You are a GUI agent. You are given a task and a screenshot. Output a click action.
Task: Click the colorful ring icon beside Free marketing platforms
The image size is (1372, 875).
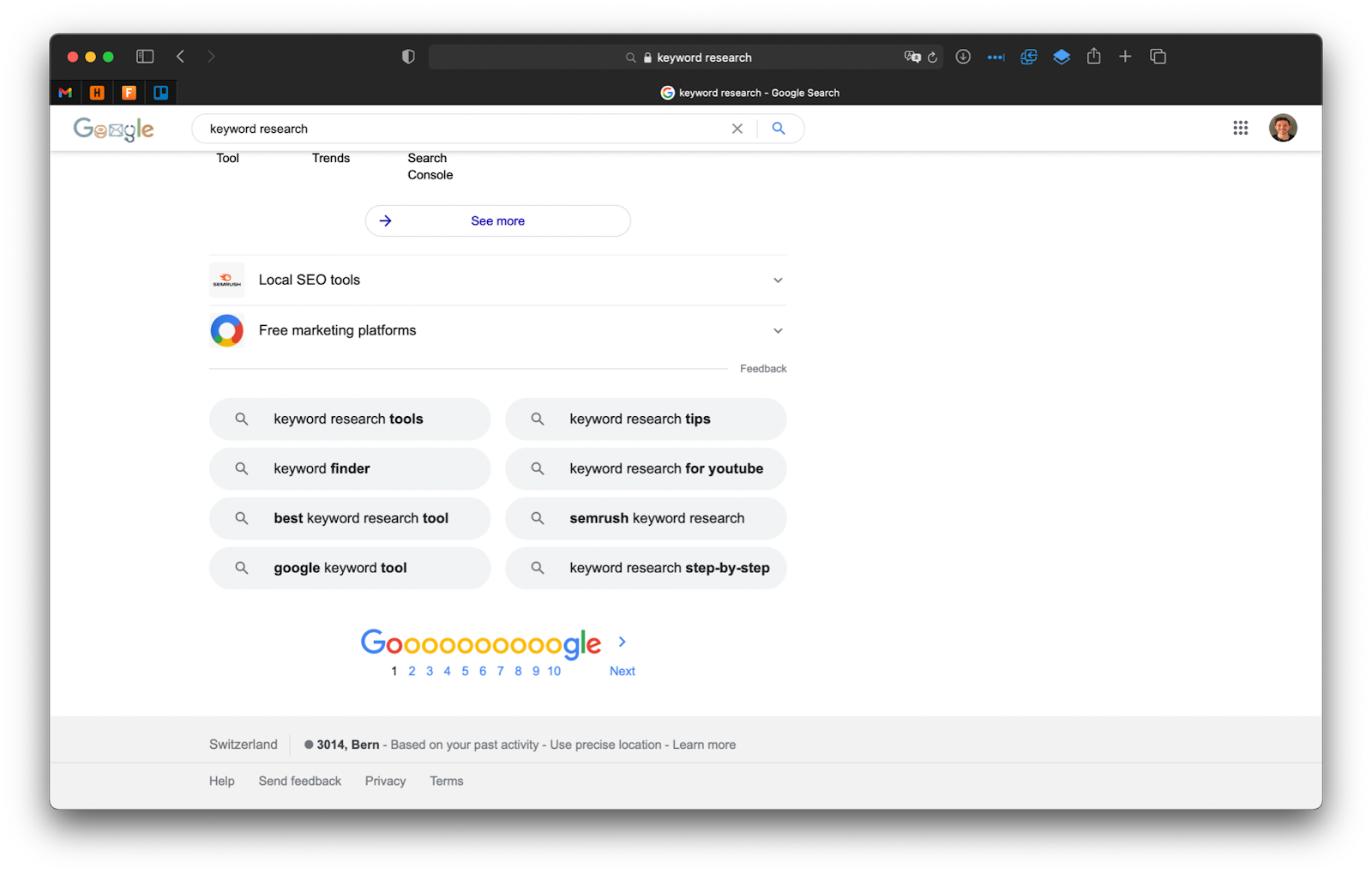[227, 330]
